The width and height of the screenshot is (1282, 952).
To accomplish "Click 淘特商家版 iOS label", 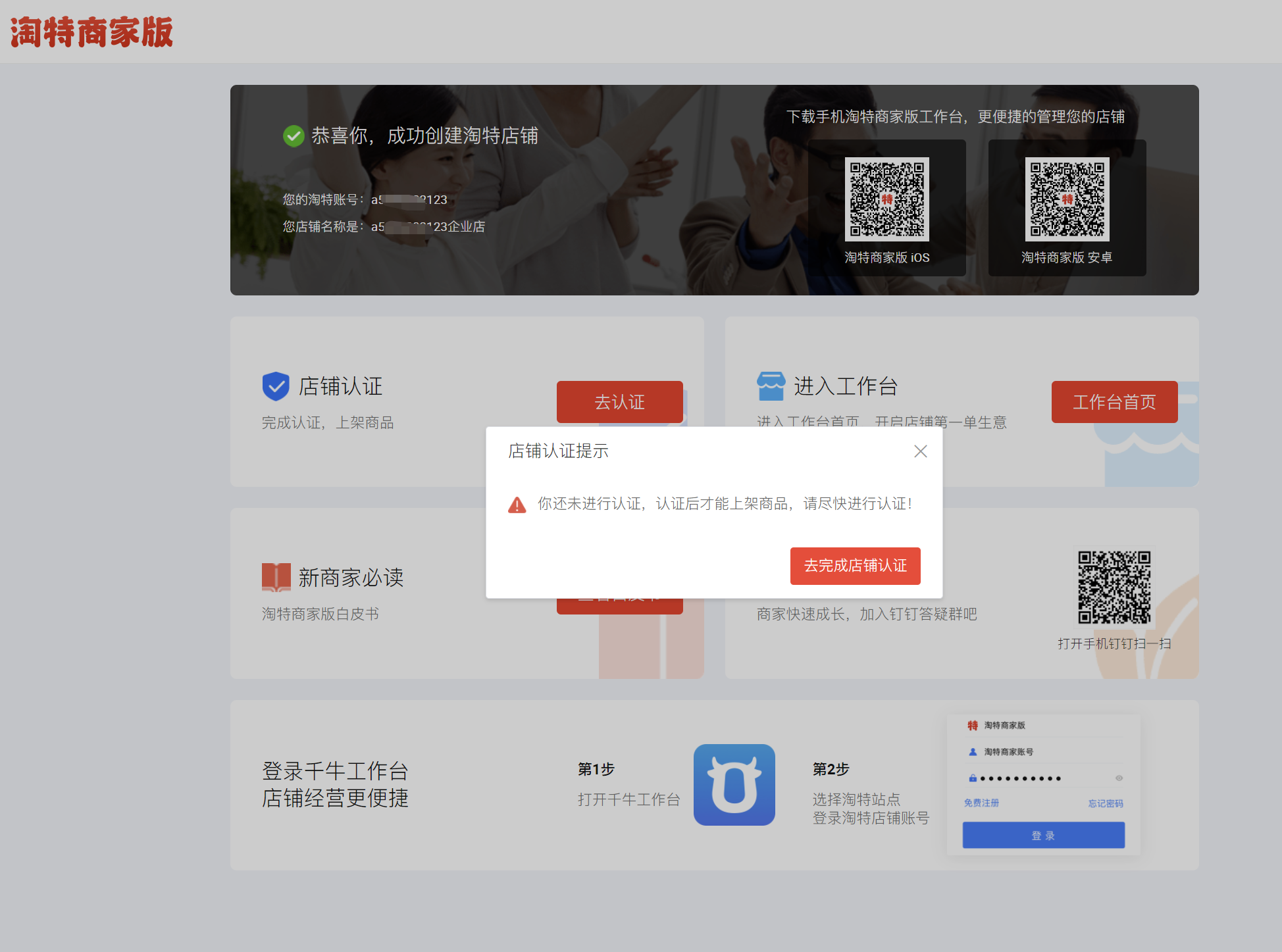I will click(x=886, y=257).
